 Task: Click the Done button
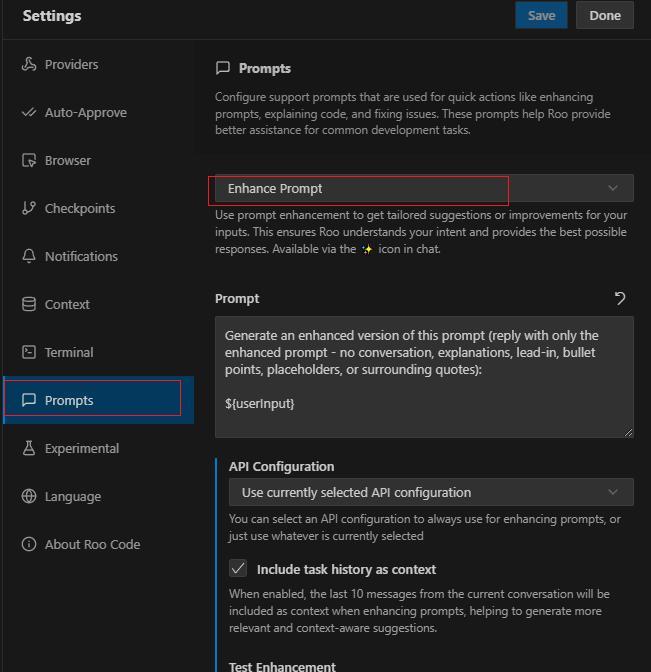point(605,15)
